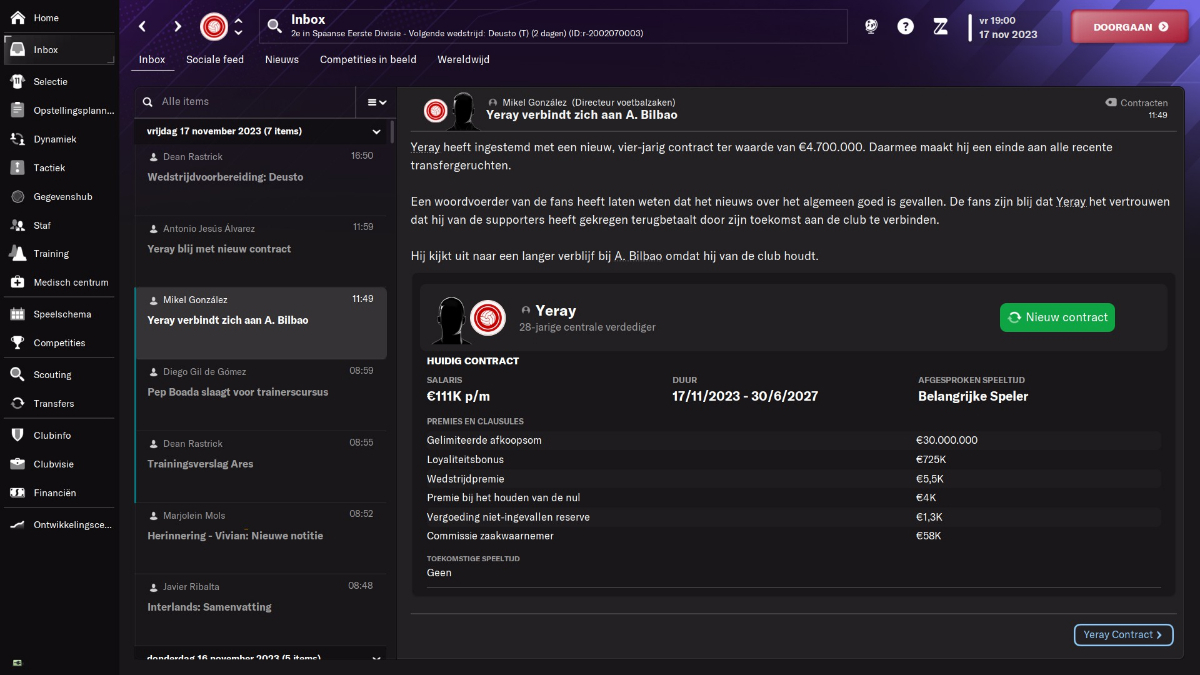Click the help question mark icon
Image resolution: width=1200 pixels, height=675 pixels.
coord(905,27)
